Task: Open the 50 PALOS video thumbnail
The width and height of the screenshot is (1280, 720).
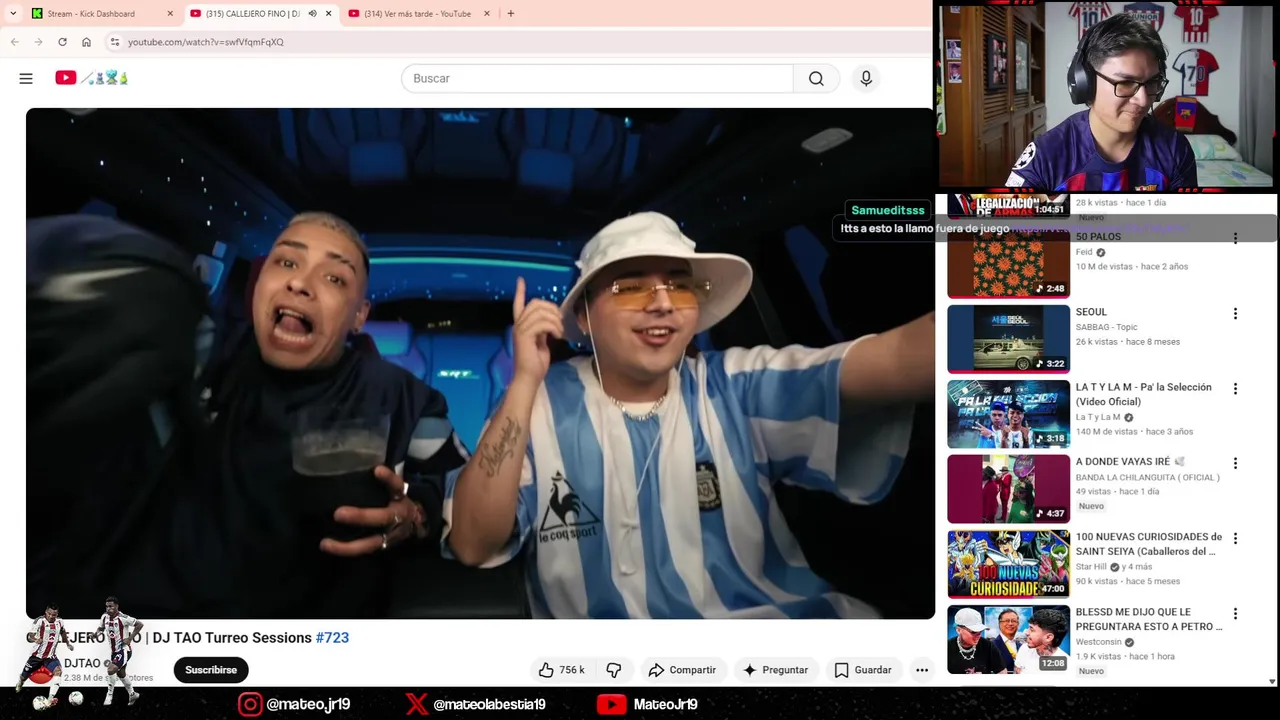Action: pos(1008,264)
